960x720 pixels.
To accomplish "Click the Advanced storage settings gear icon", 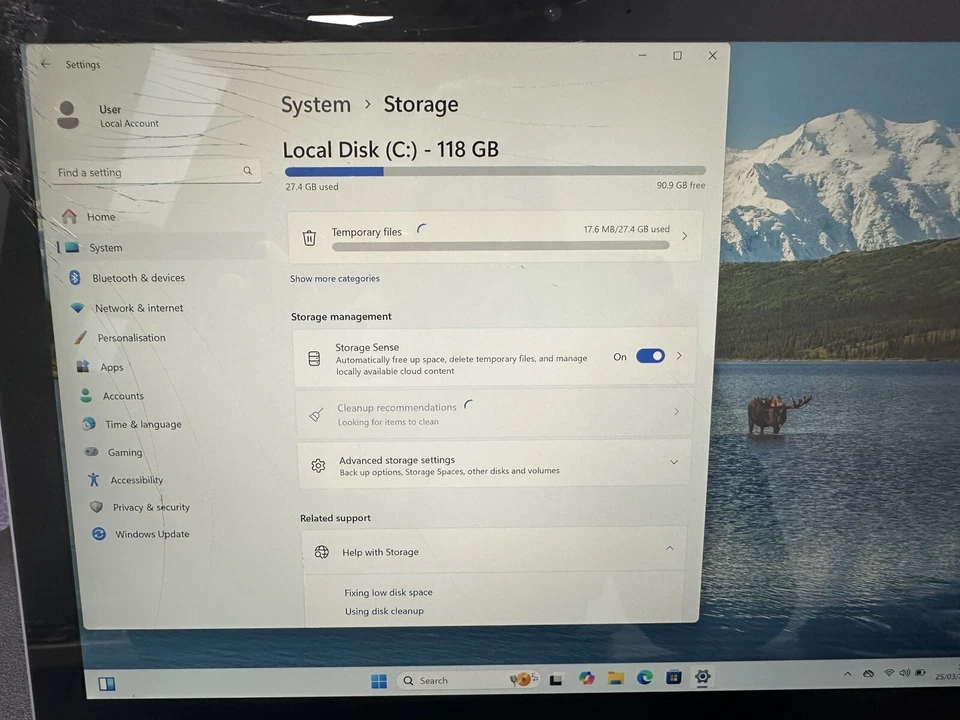I will [318, 465].
